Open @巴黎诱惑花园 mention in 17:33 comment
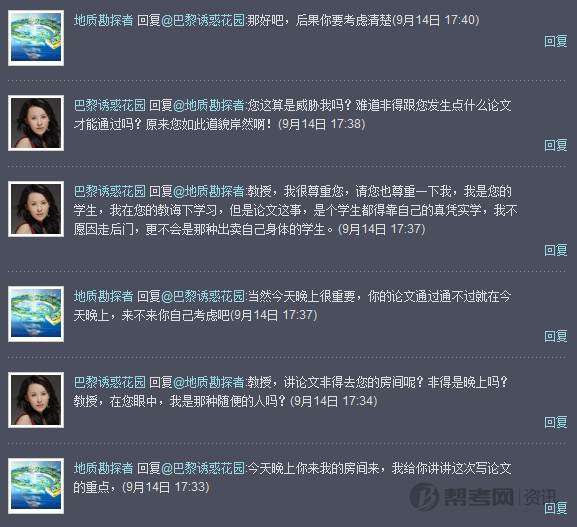The image size is (577, 527). click(x=203, y=468)
